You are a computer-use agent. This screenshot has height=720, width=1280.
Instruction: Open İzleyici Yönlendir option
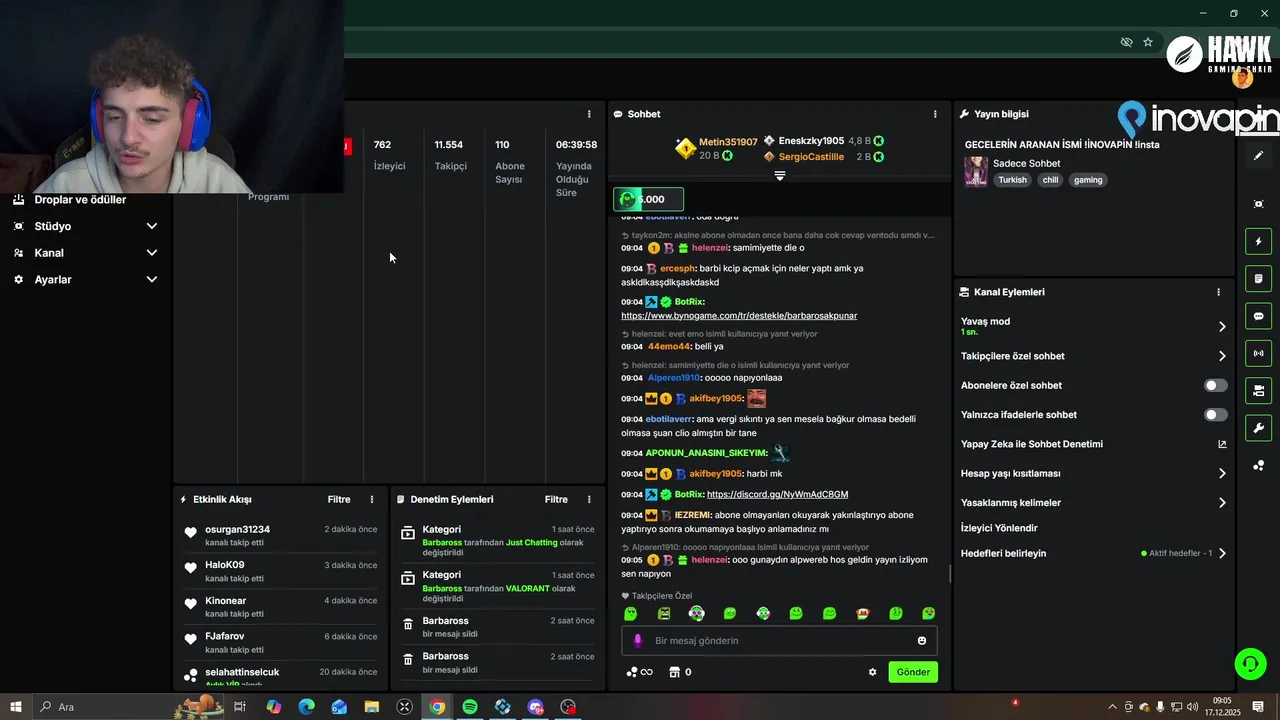click(x=999, y=528)
